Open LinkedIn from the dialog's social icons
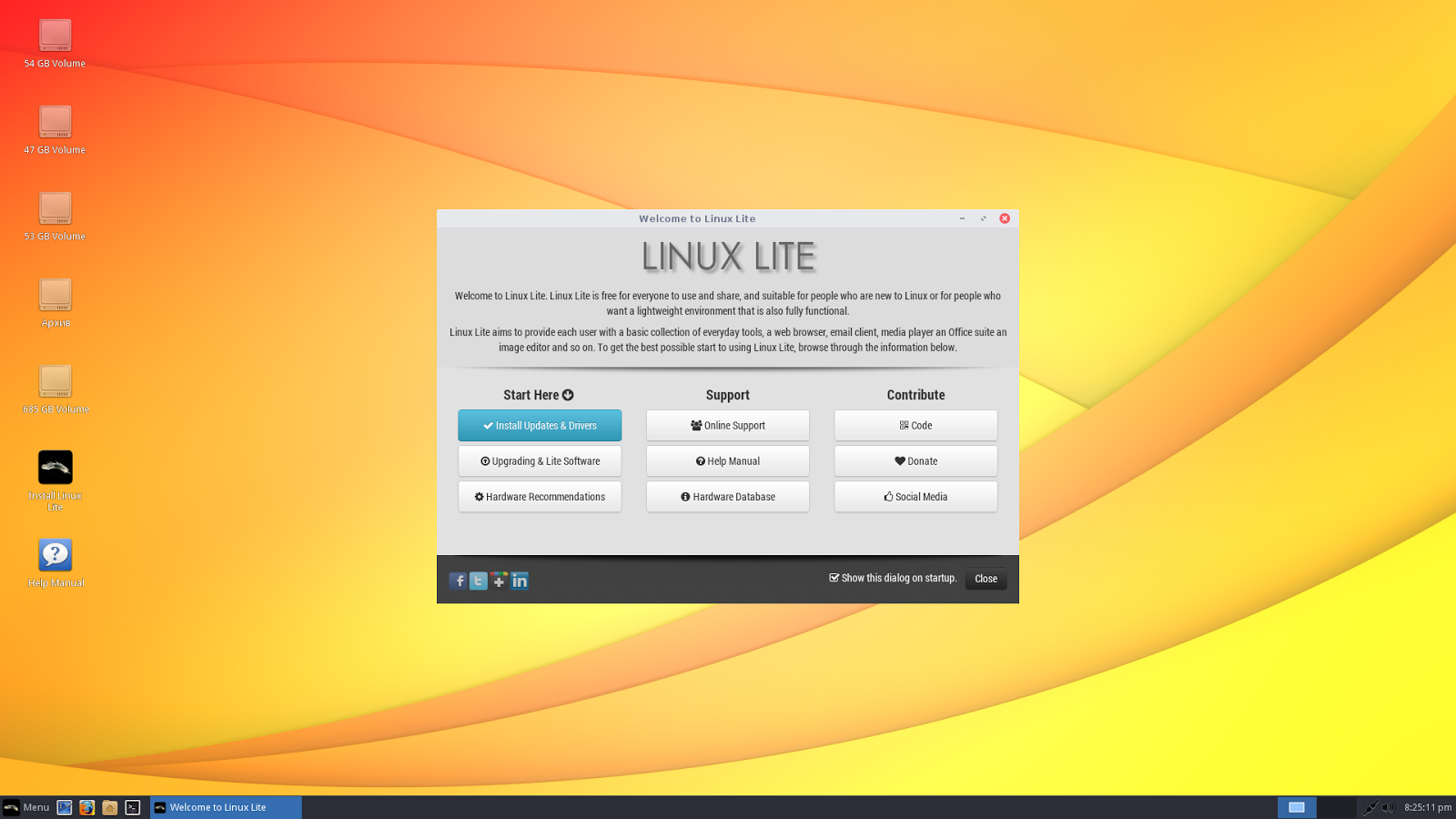The height and width of the screenshot is (819, 1456). tap(519, 580)
